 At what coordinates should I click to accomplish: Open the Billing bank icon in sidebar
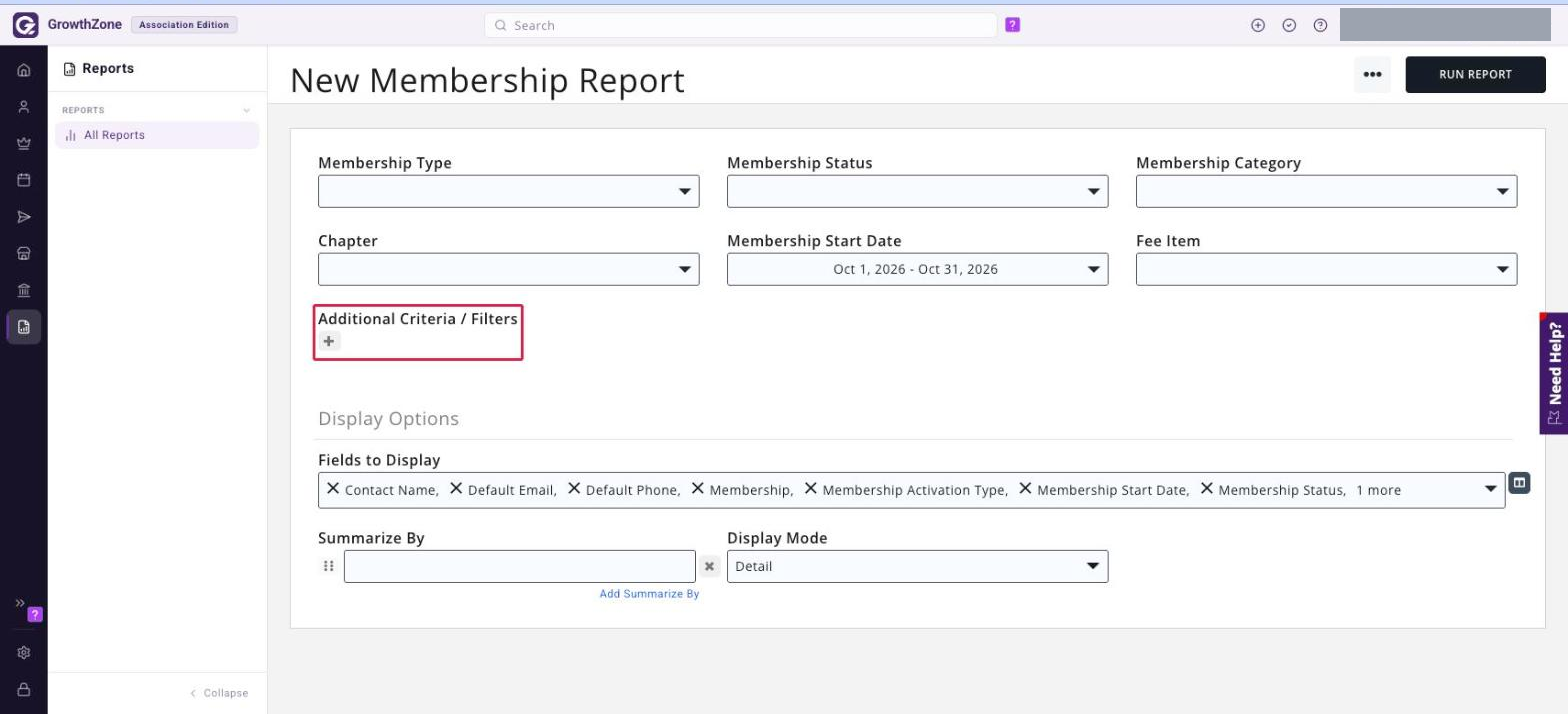(x=24, y=290)
